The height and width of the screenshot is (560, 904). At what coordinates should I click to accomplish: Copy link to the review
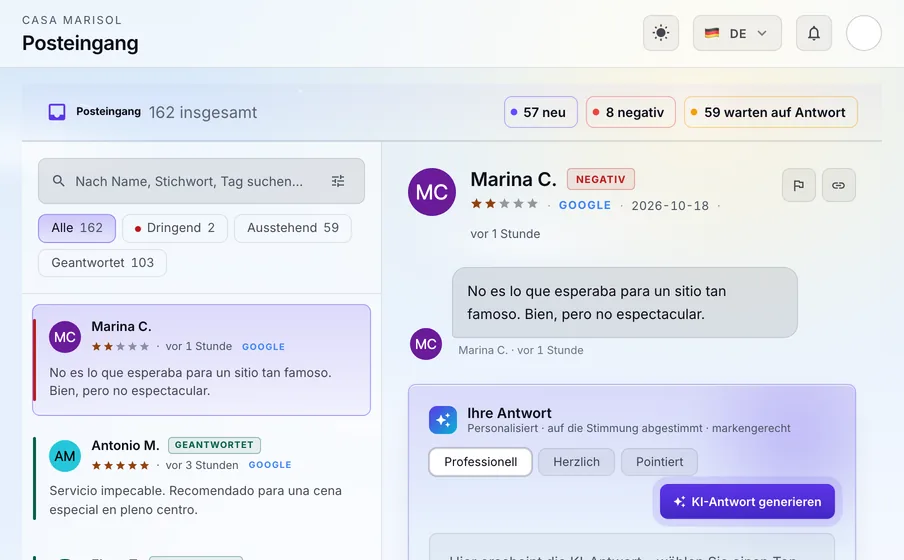838,185
